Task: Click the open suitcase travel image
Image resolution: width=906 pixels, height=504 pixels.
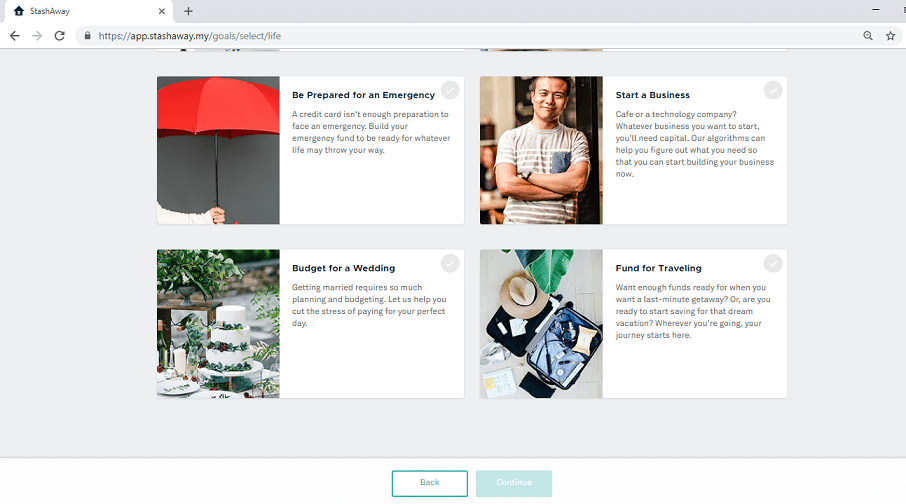Action: [x=541, y=324]
